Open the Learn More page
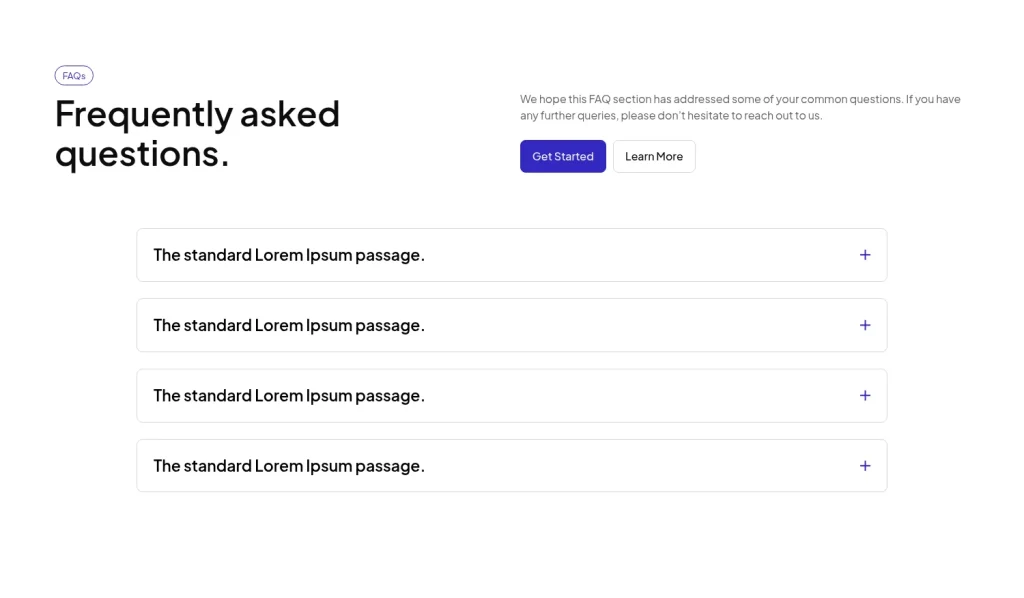 [x=654, y=156]
